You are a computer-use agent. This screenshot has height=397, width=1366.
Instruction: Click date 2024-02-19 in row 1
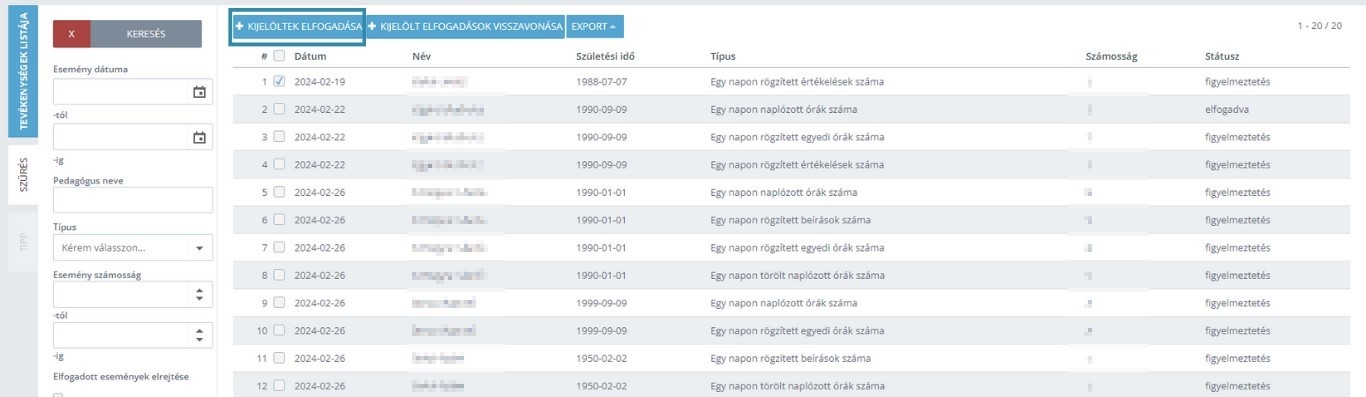tap(320, 81)
